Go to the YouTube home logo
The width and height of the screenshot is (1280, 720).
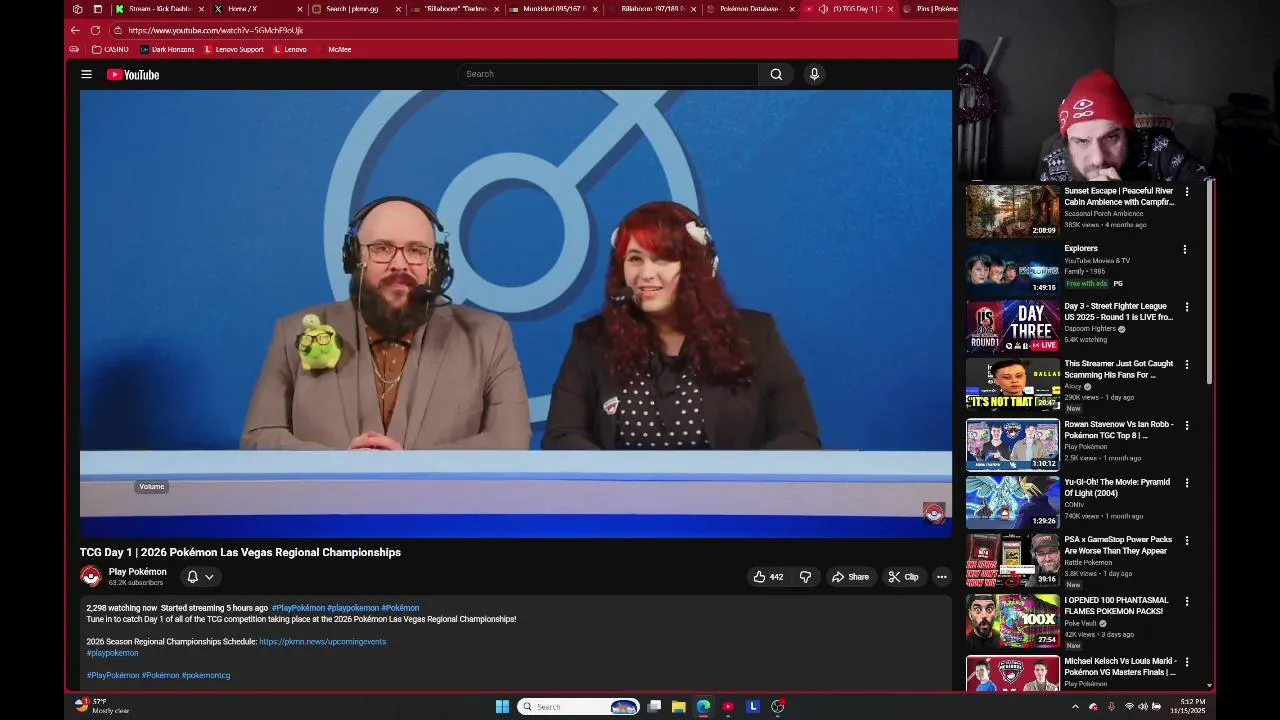click(x=133, y=74)
